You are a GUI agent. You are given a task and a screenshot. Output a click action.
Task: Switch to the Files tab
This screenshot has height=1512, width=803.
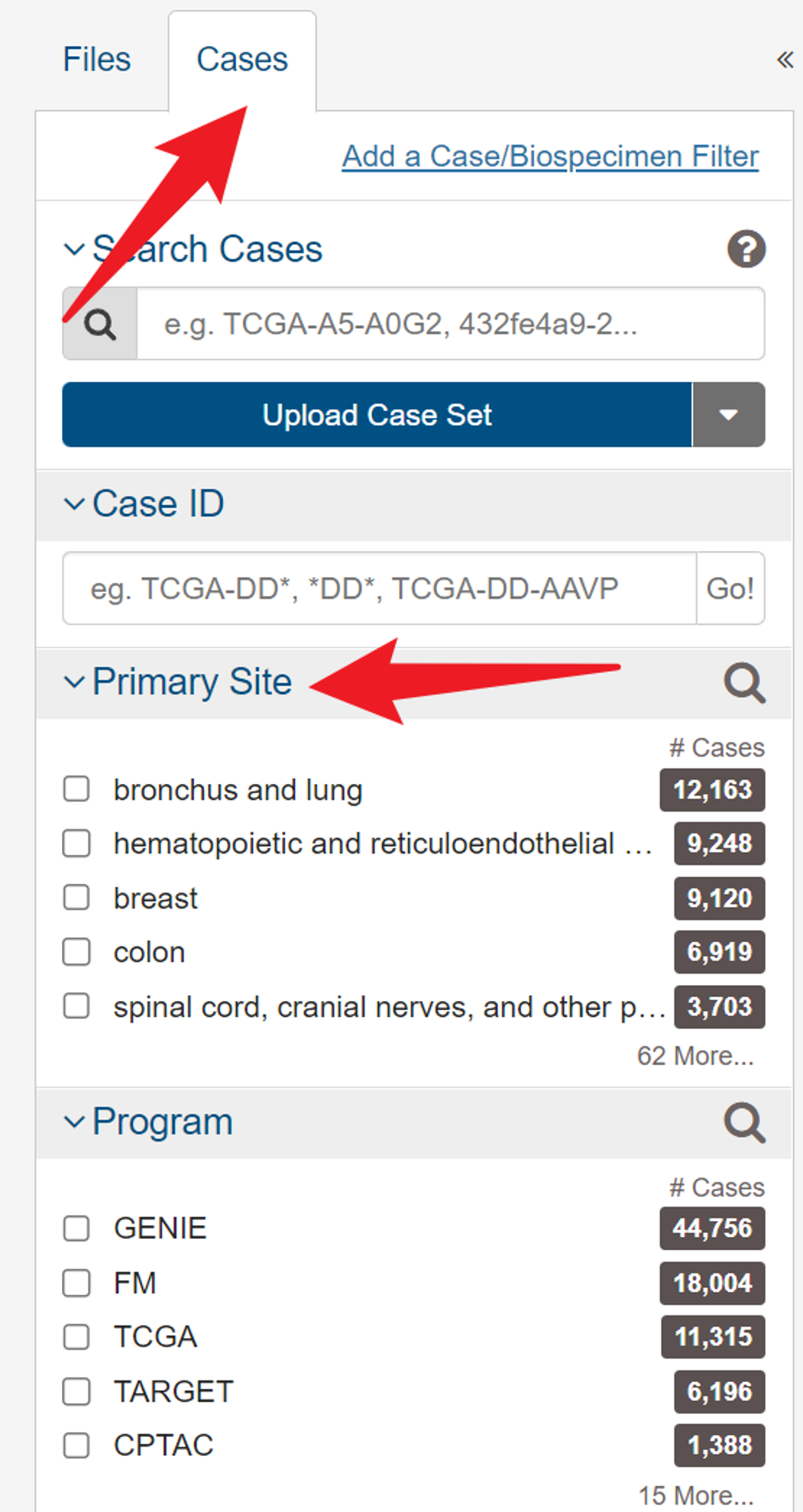click(x=97, y=60)
